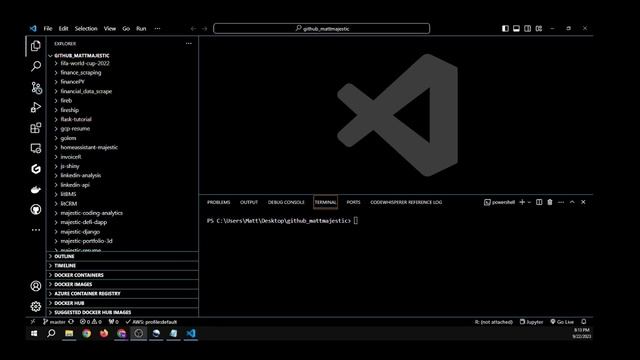Click the master branch in status bar
Screen dimensions: 640x360
pos(54,322)
